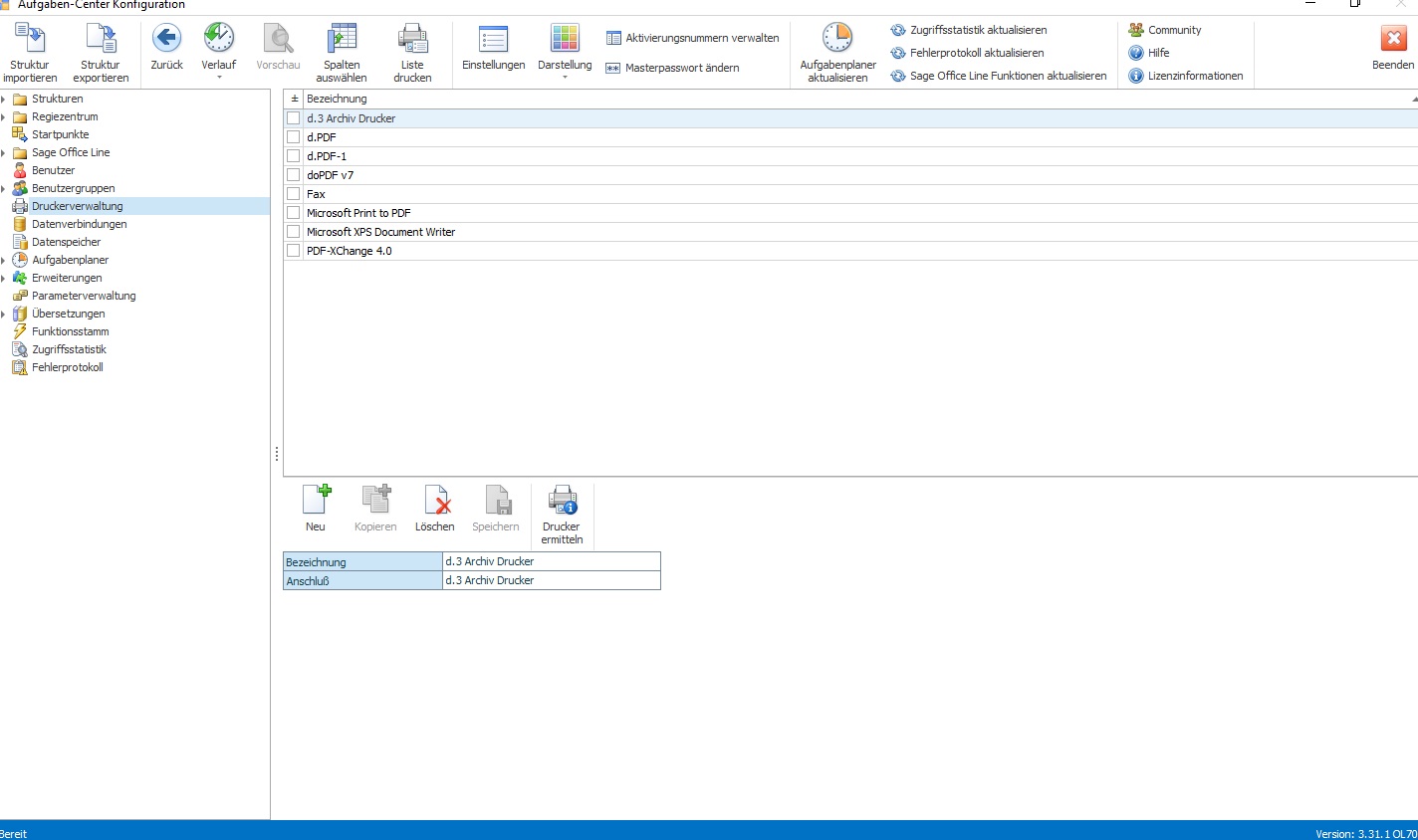Click the Drucker ermitteln icon

[x=562, y=501]
